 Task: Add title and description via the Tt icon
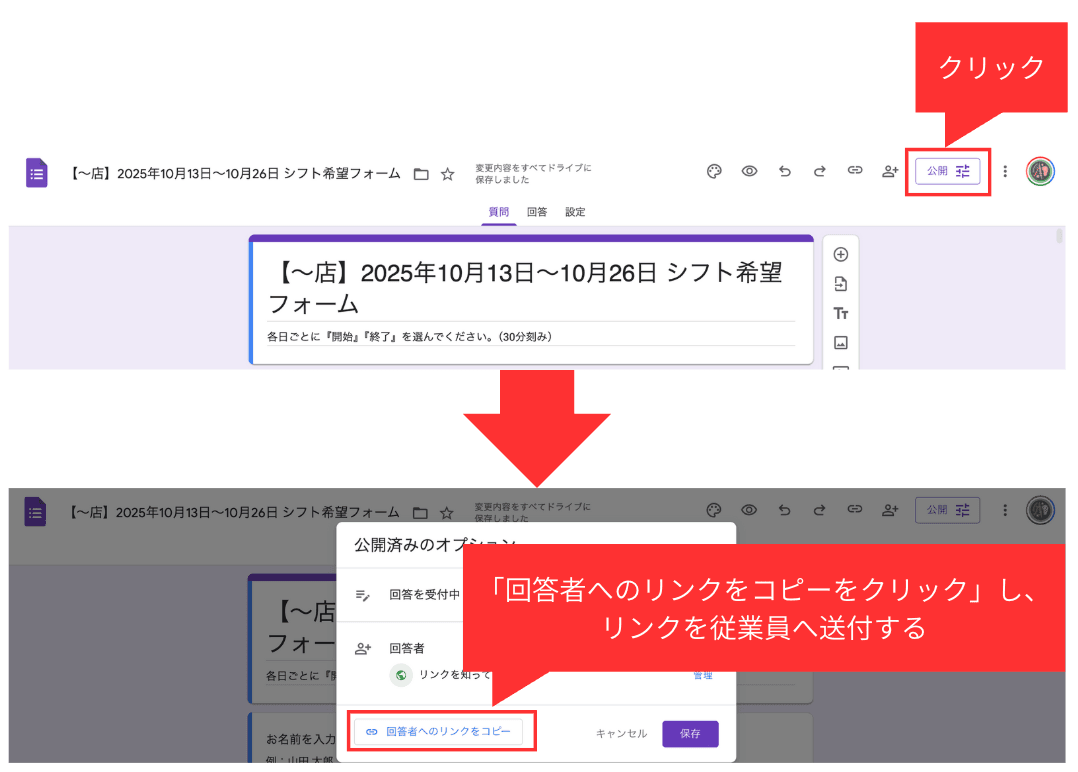tap(841, 313)
